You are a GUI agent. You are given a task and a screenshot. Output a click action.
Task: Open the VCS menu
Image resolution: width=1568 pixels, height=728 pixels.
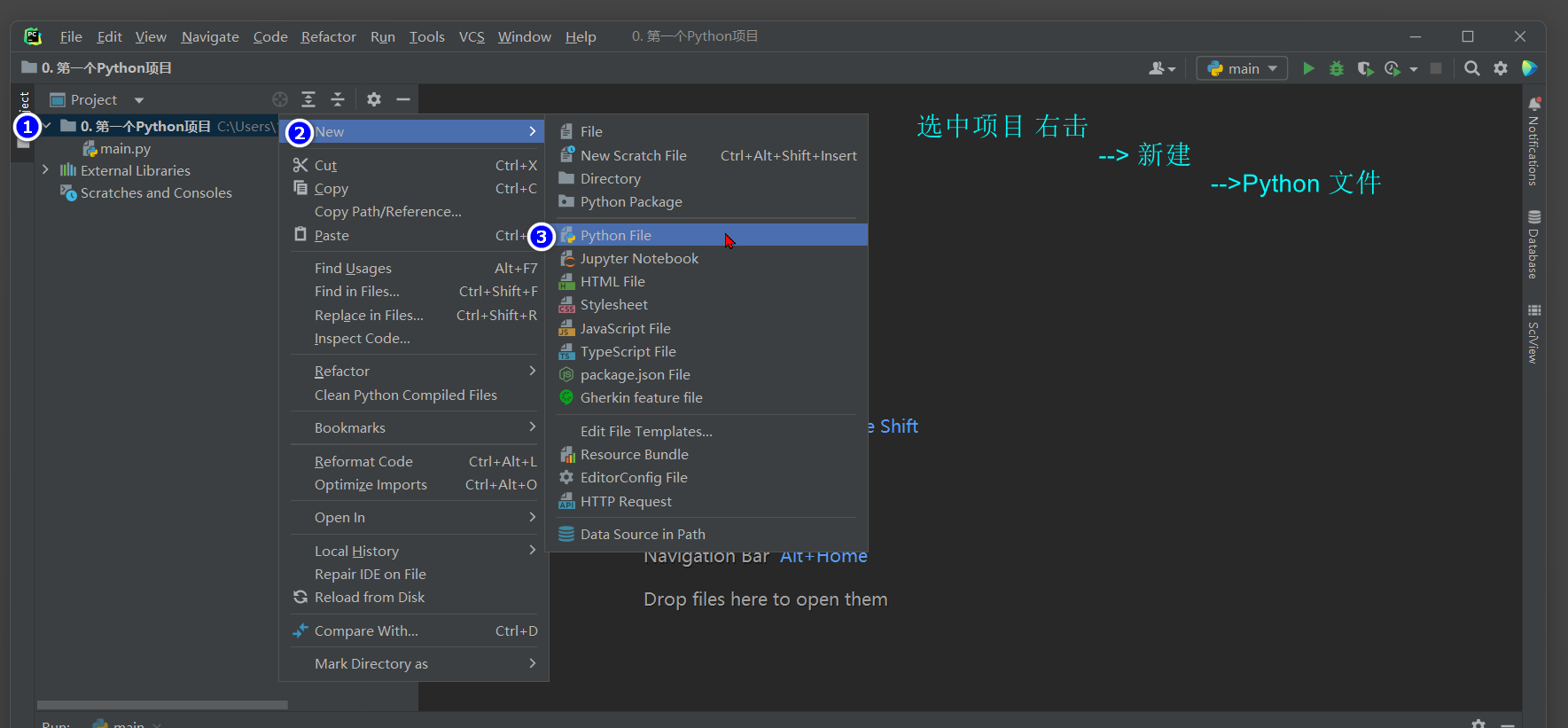tap(472, 36)
